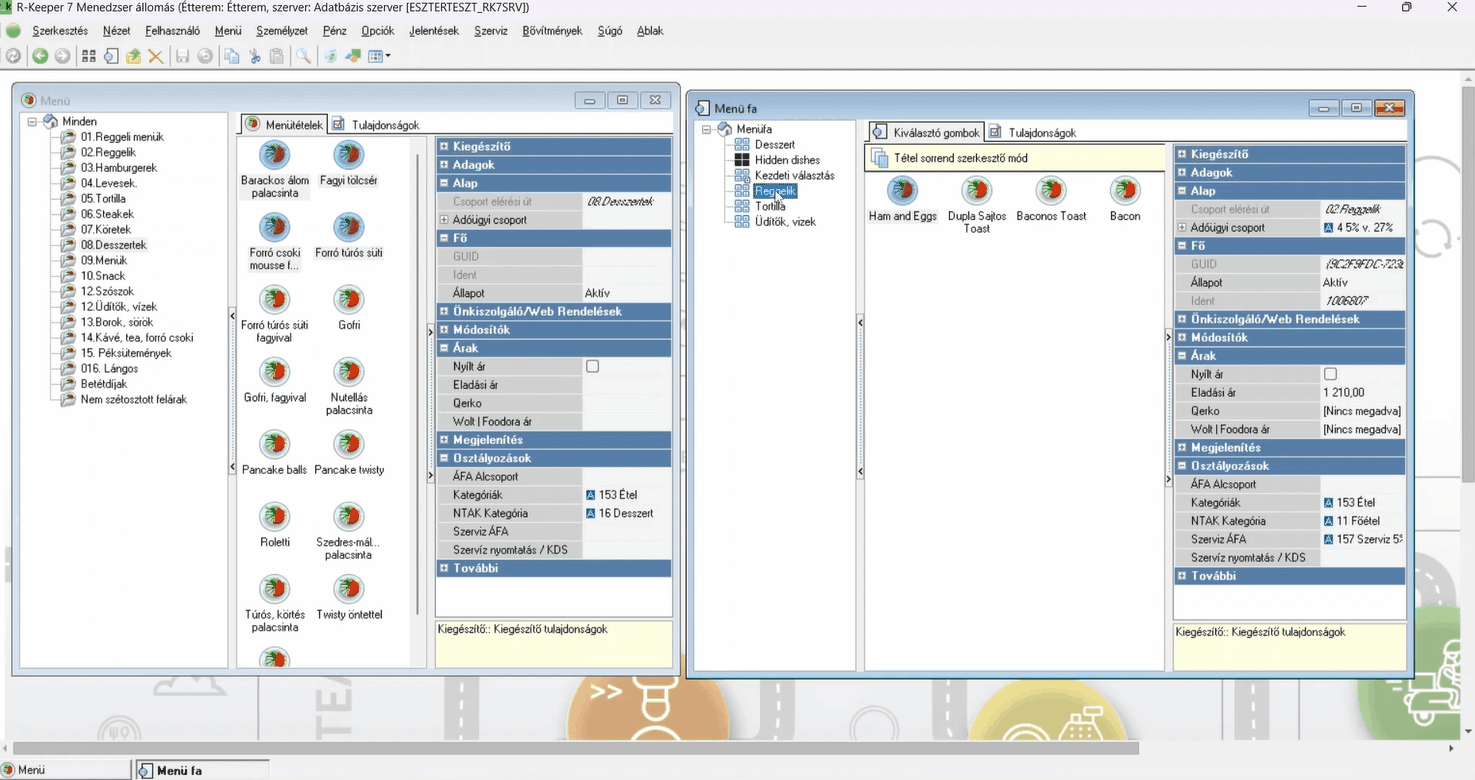Activate Menü fa in the bottom taskbar
Viewport: 1475px width, 780px height.
(x=203, y=770)
